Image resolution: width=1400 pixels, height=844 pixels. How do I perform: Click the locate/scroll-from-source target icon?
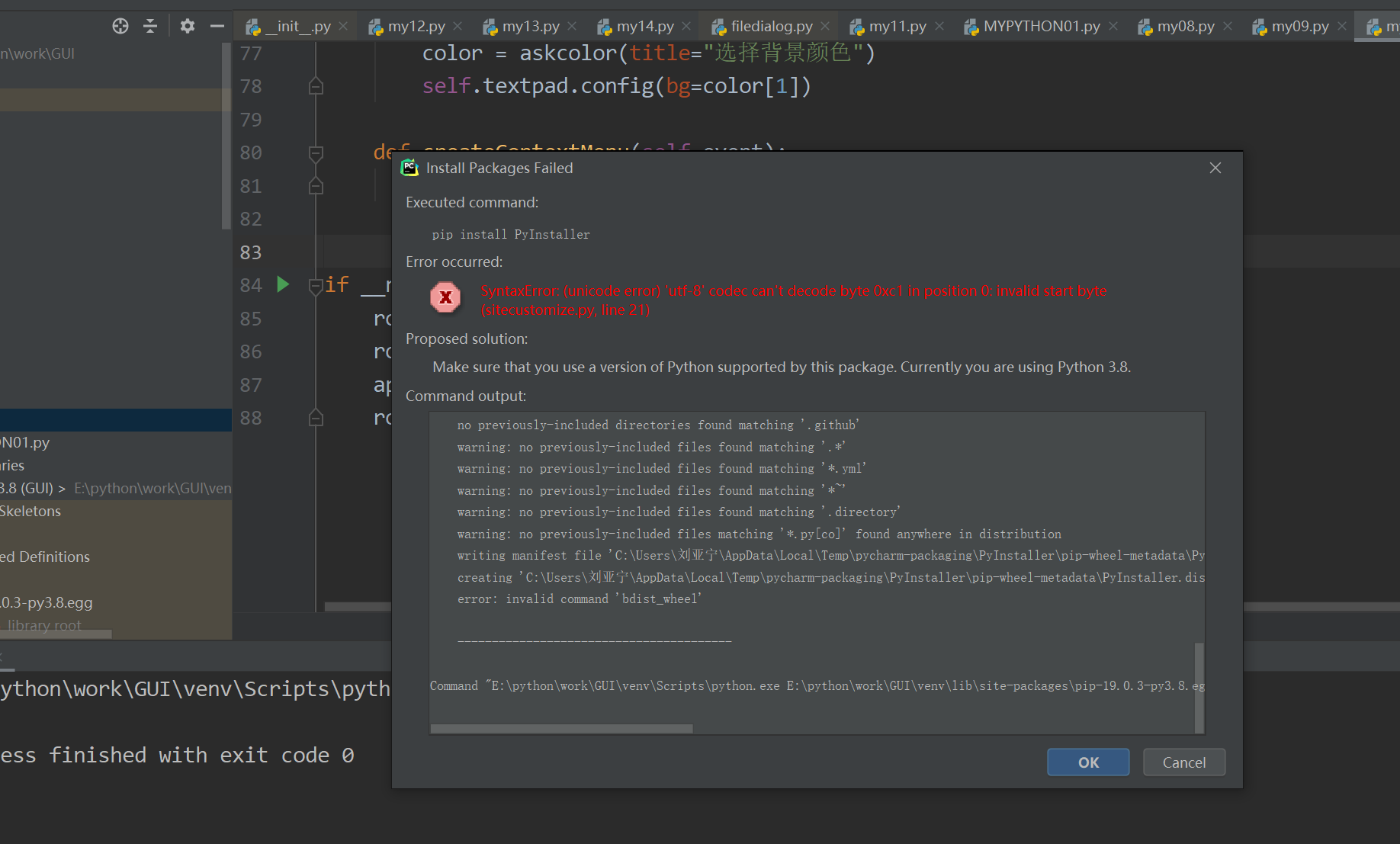120,26
